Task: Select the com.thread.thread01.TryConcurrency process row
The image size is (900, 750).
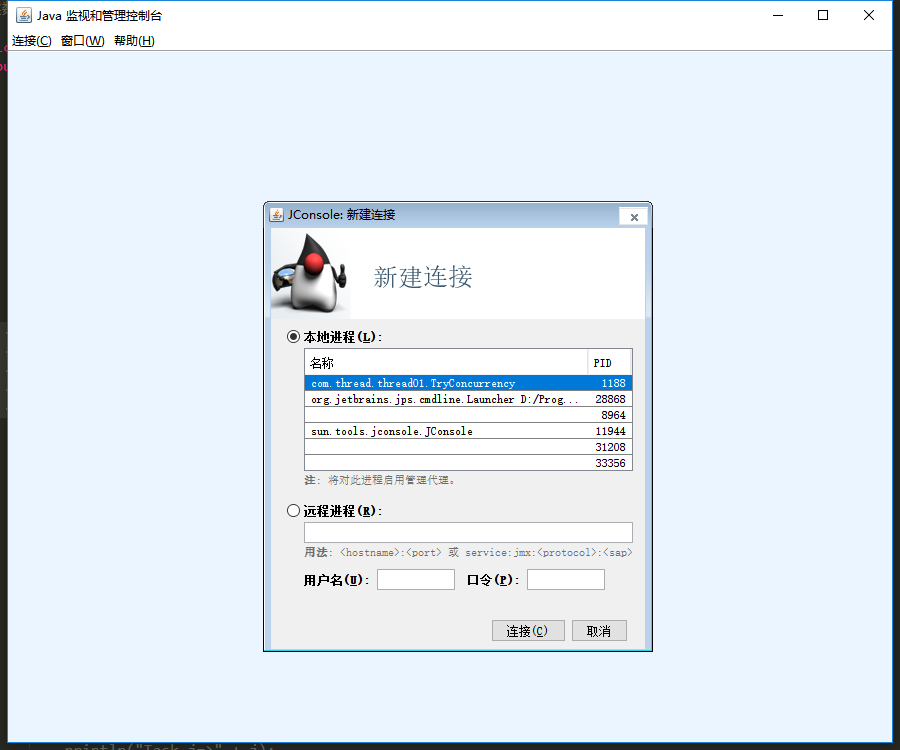Action: click(468, 383)
